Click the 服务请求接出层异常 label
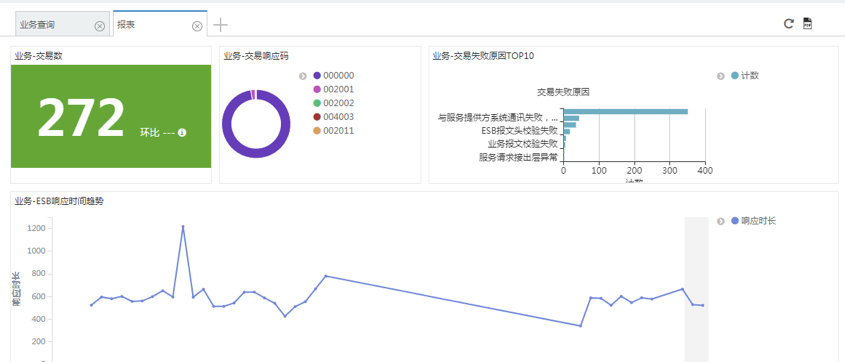 (x=518, y=158)
